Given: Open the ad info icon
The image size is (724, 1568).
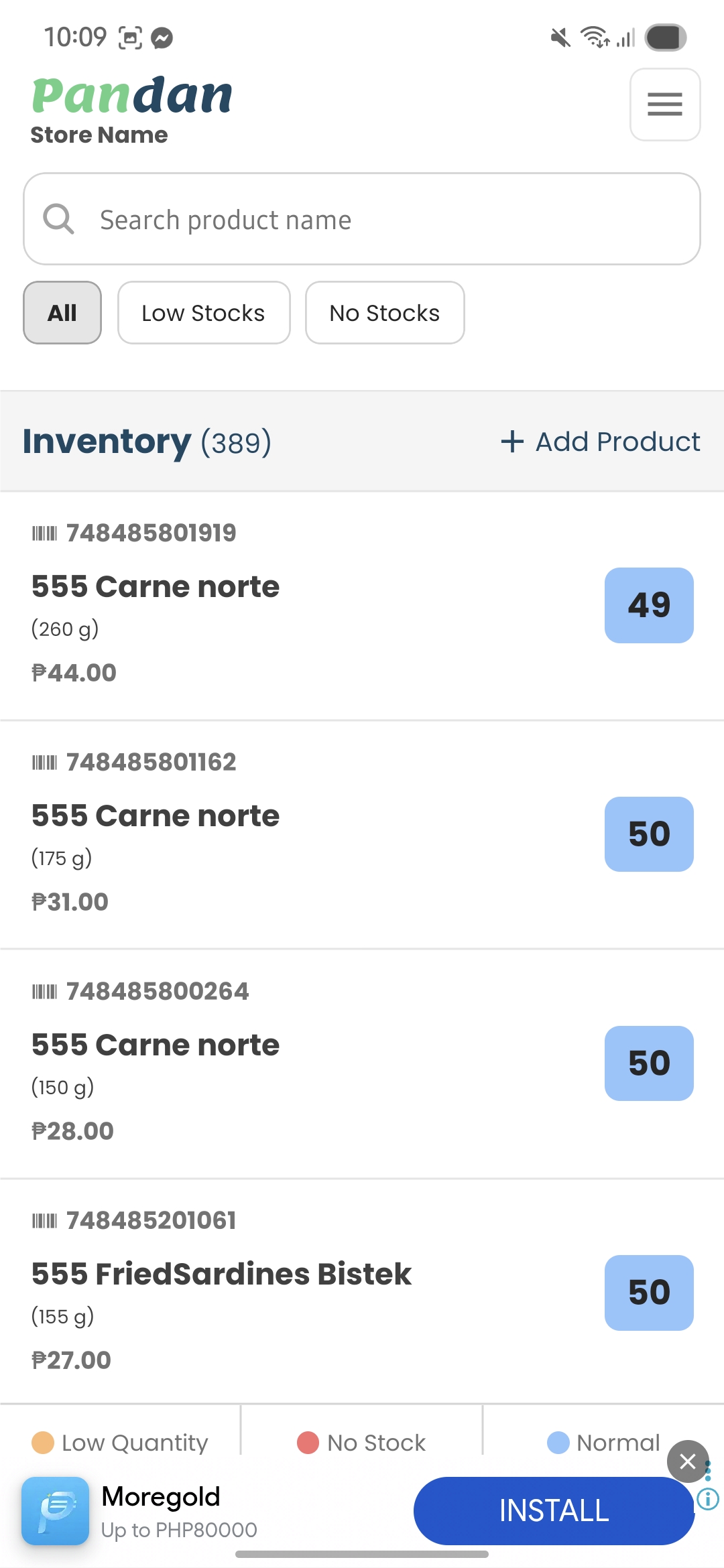Looking at the screenshot, I should click(x=708, y=1498).
